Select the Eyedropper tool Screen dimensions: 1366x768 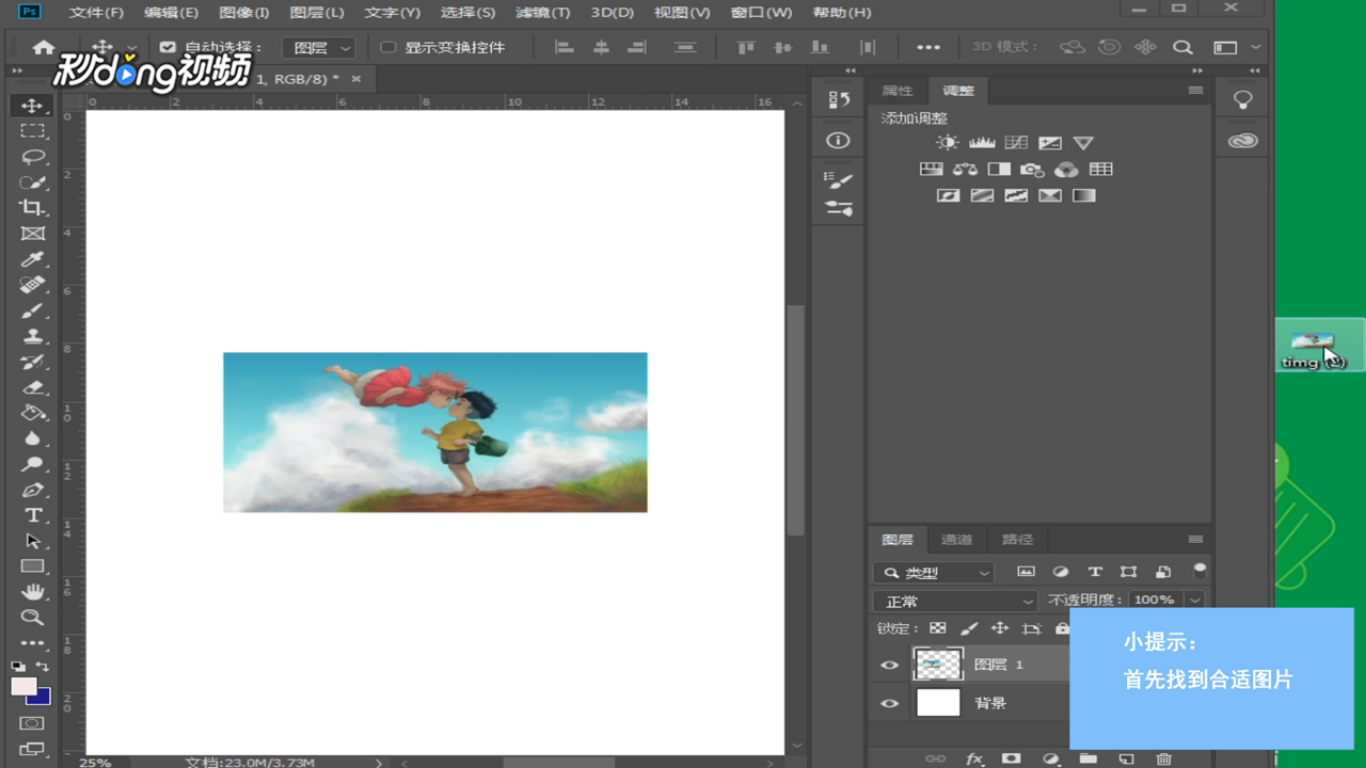tap(32, 260)
